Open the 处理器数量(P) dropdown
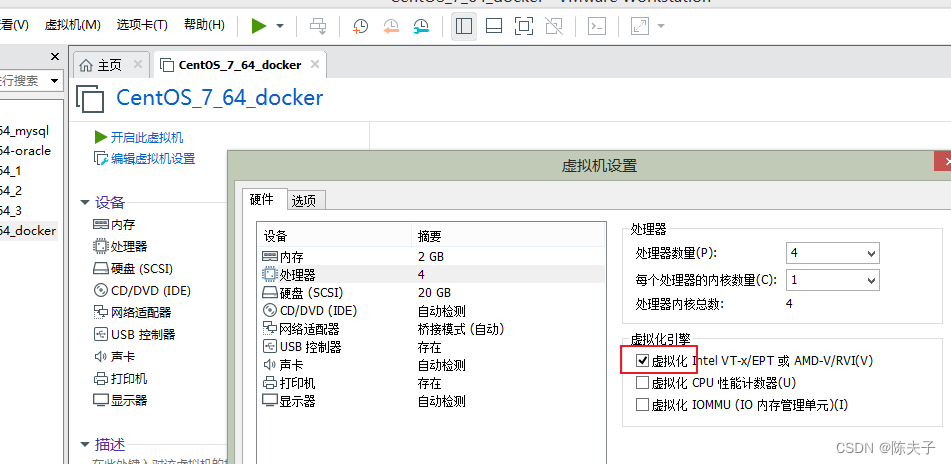Image resolution: width=951 pixels, height=464 pixels. [x=833, y=253]
